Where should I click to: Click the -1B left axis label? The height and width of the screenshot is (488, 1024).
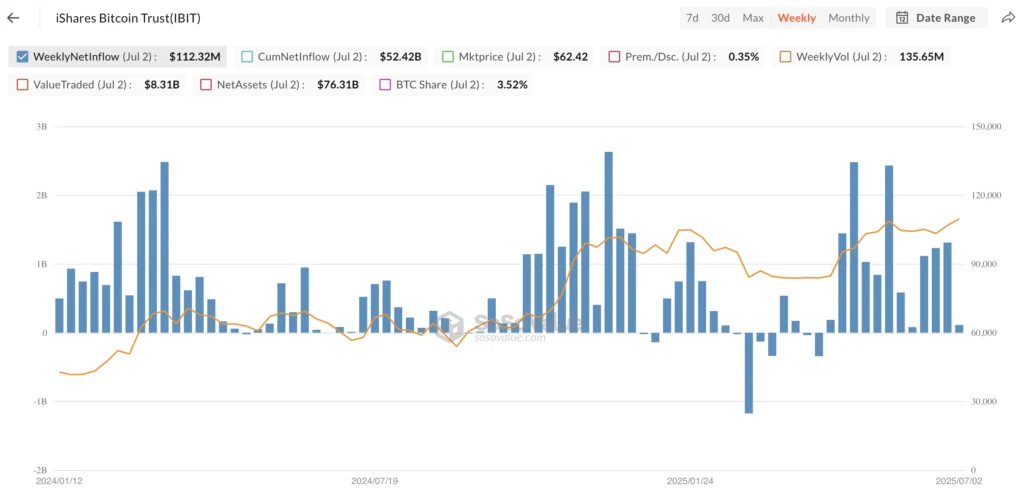tap(39, 401)
